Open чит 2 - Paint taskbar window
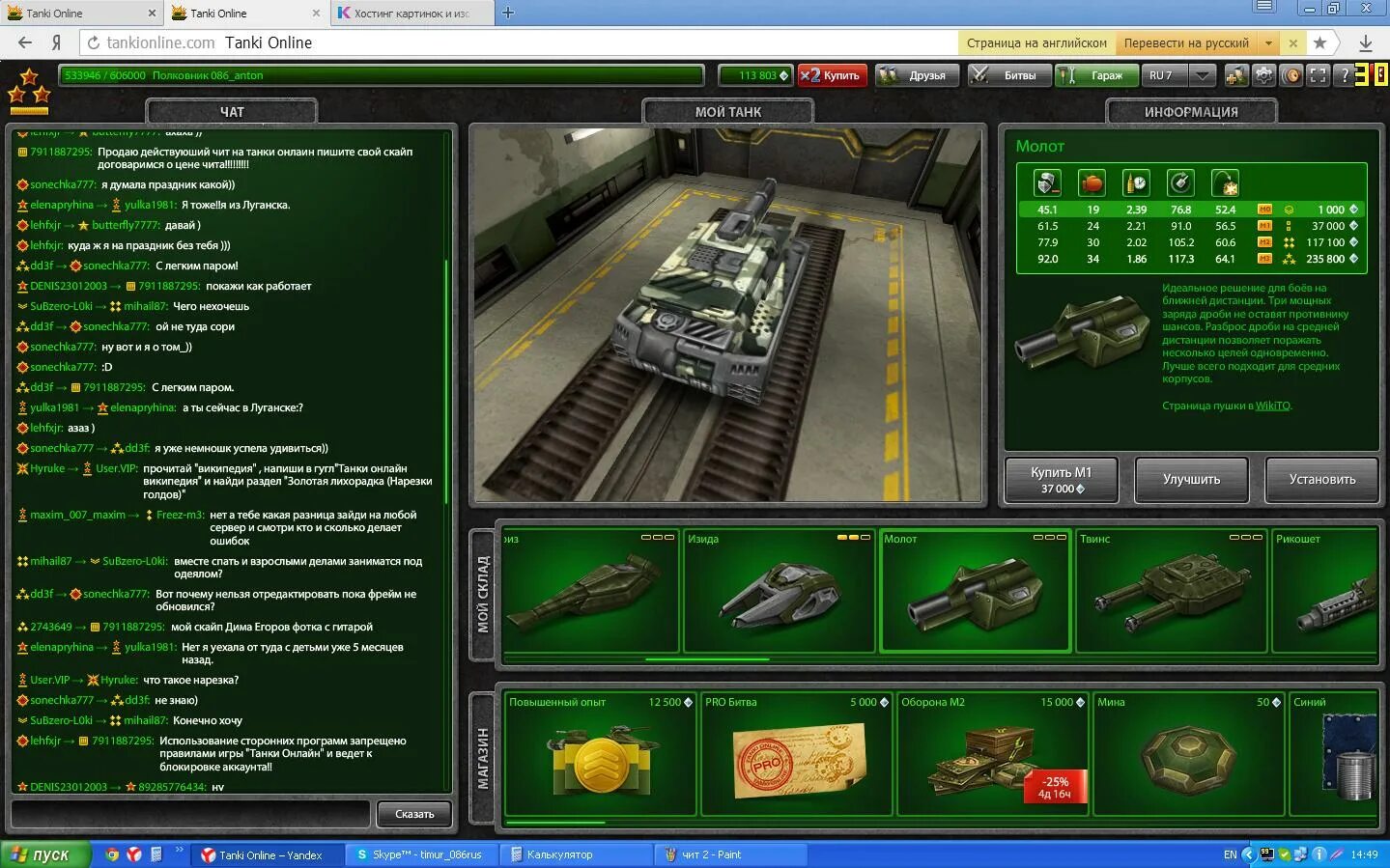 [731, 854]
